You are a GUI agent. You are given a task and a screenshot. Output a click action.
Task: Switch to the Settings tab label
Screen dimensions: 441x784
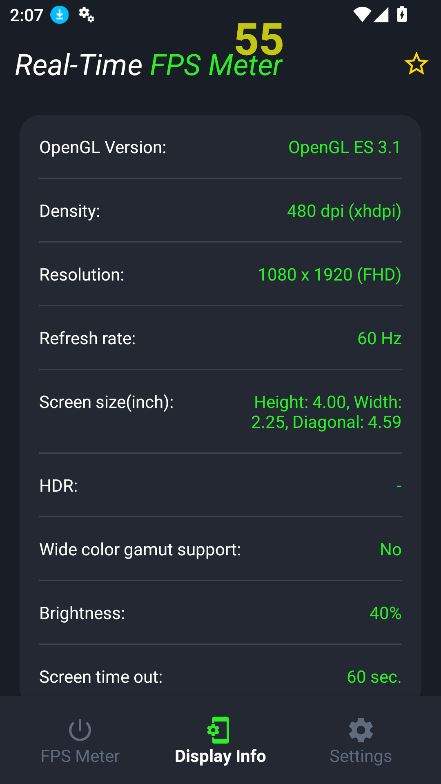click(360, 756)
